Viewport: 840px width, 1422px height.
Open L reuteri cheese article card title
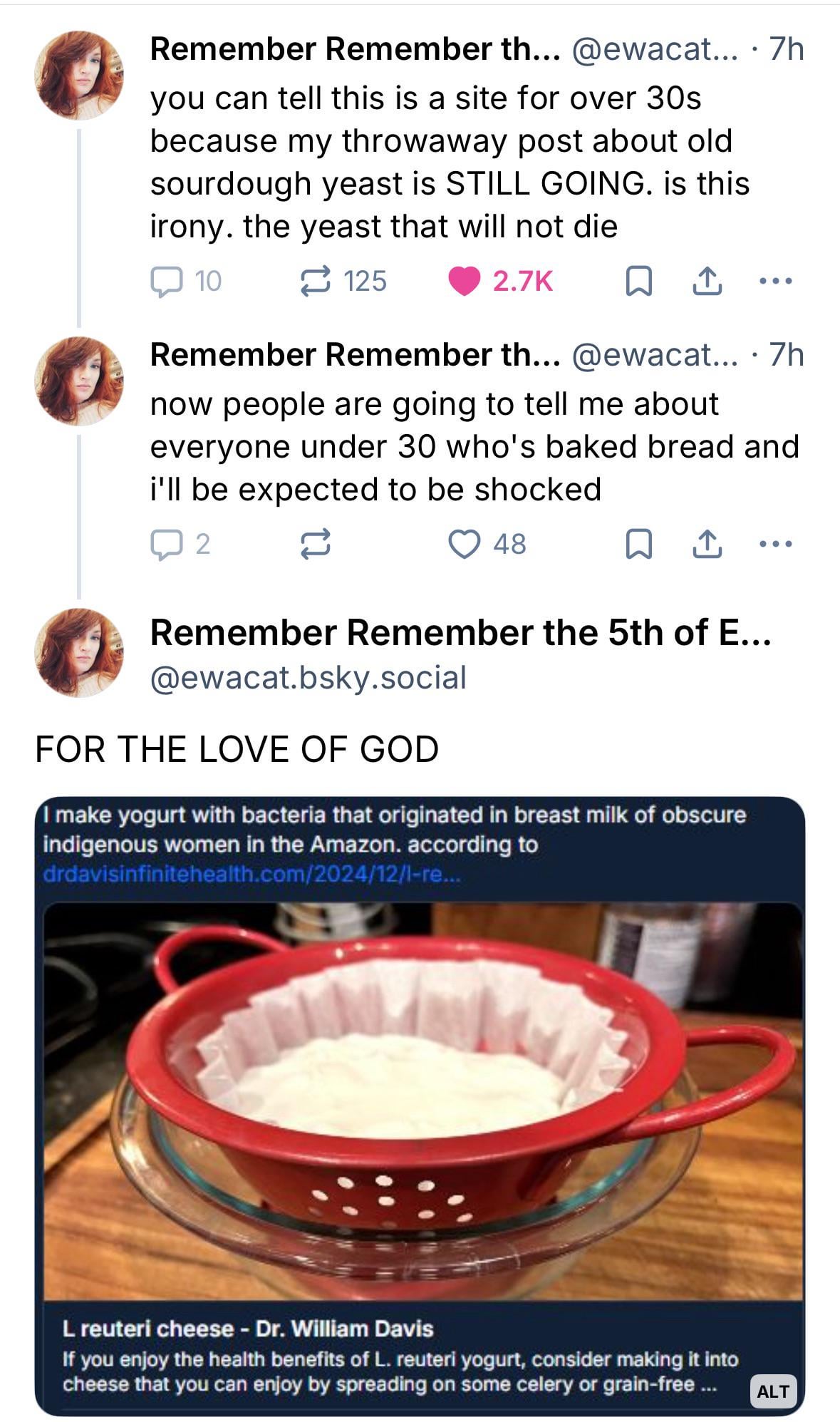click(248, 1328)
